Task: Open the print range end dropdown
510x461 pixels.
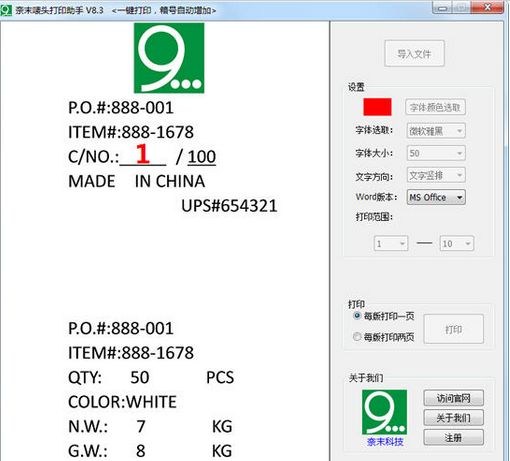Action: click(x=456, y=244)
